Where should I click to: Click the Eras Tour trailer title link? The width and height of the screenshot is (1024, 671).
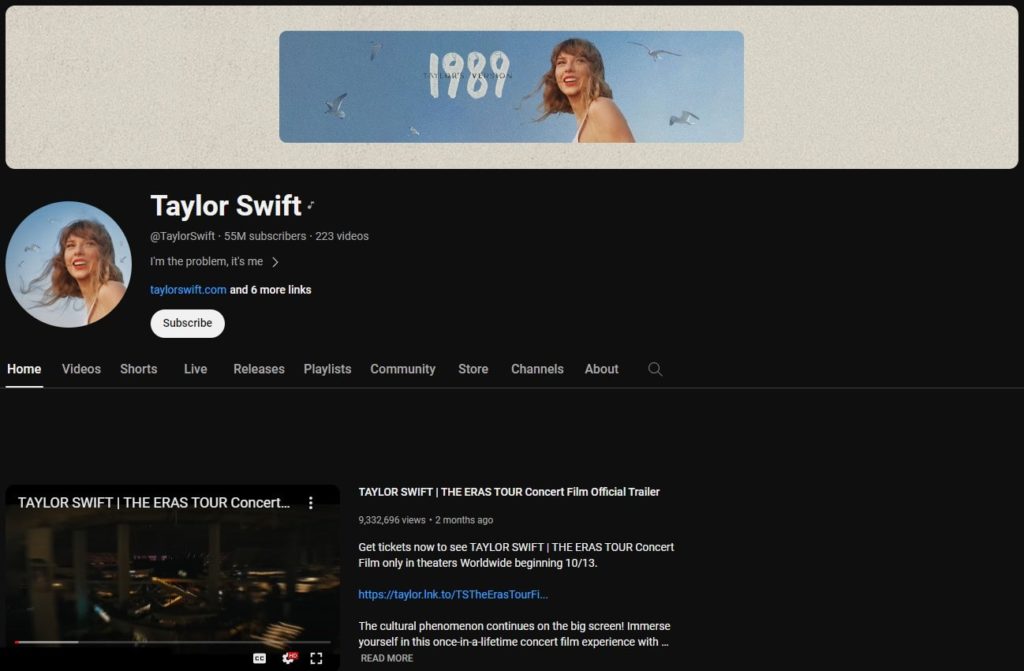pyautogui.click(x=509, y=492)
